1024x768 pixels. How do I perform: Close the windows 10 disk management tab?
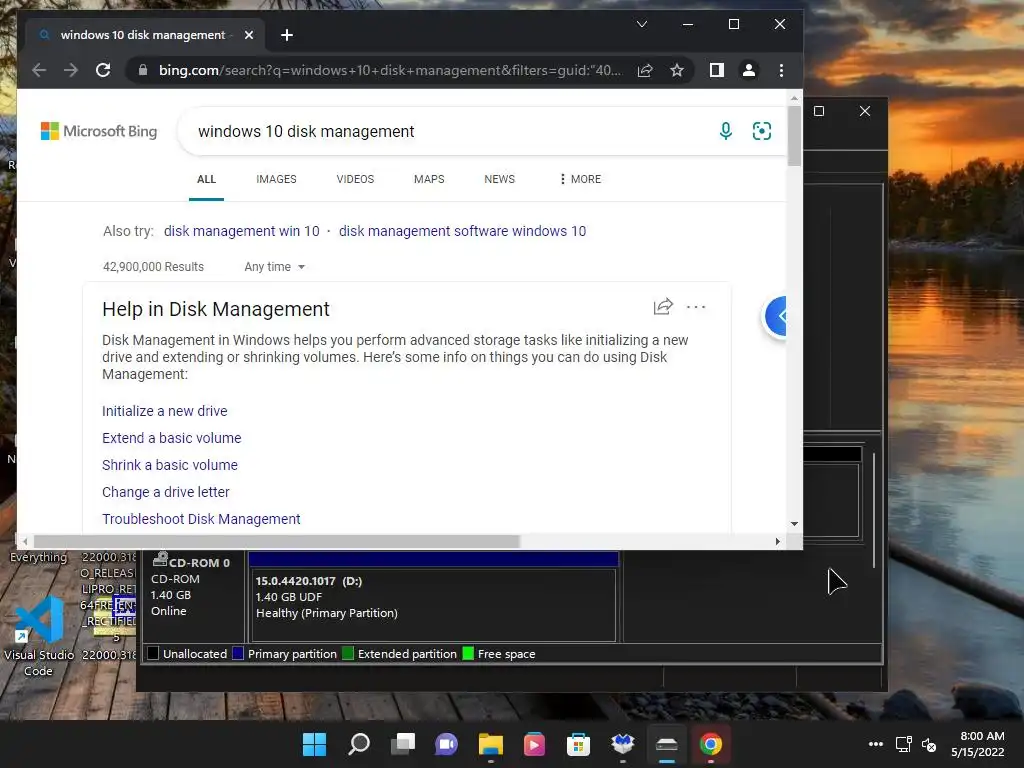click(249, 35)
